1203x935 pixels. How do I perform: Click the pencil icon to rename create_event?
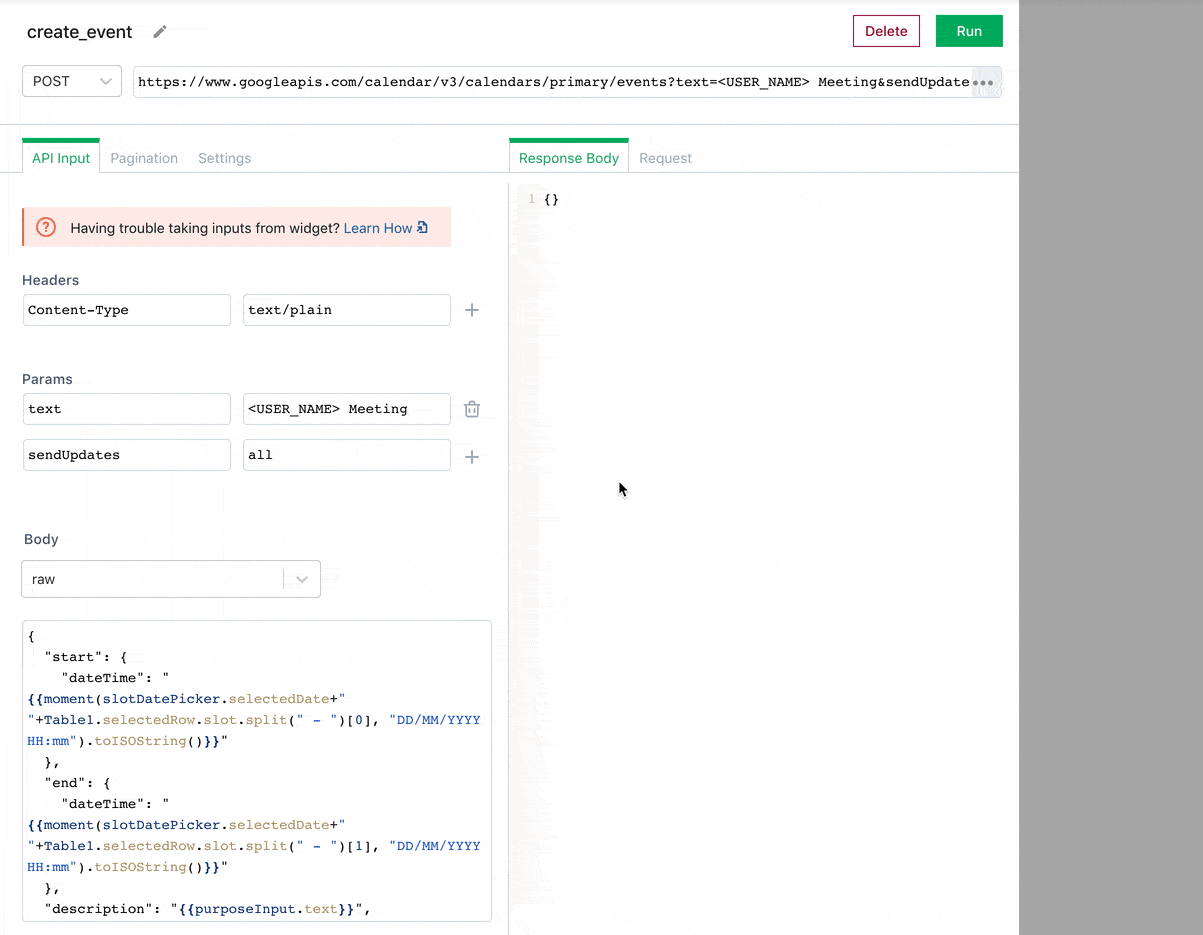160,32
